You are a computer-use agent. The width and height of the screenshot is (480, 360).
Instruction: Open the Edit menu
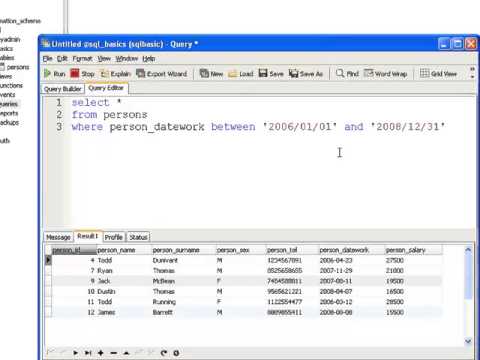tap(62, 59)
